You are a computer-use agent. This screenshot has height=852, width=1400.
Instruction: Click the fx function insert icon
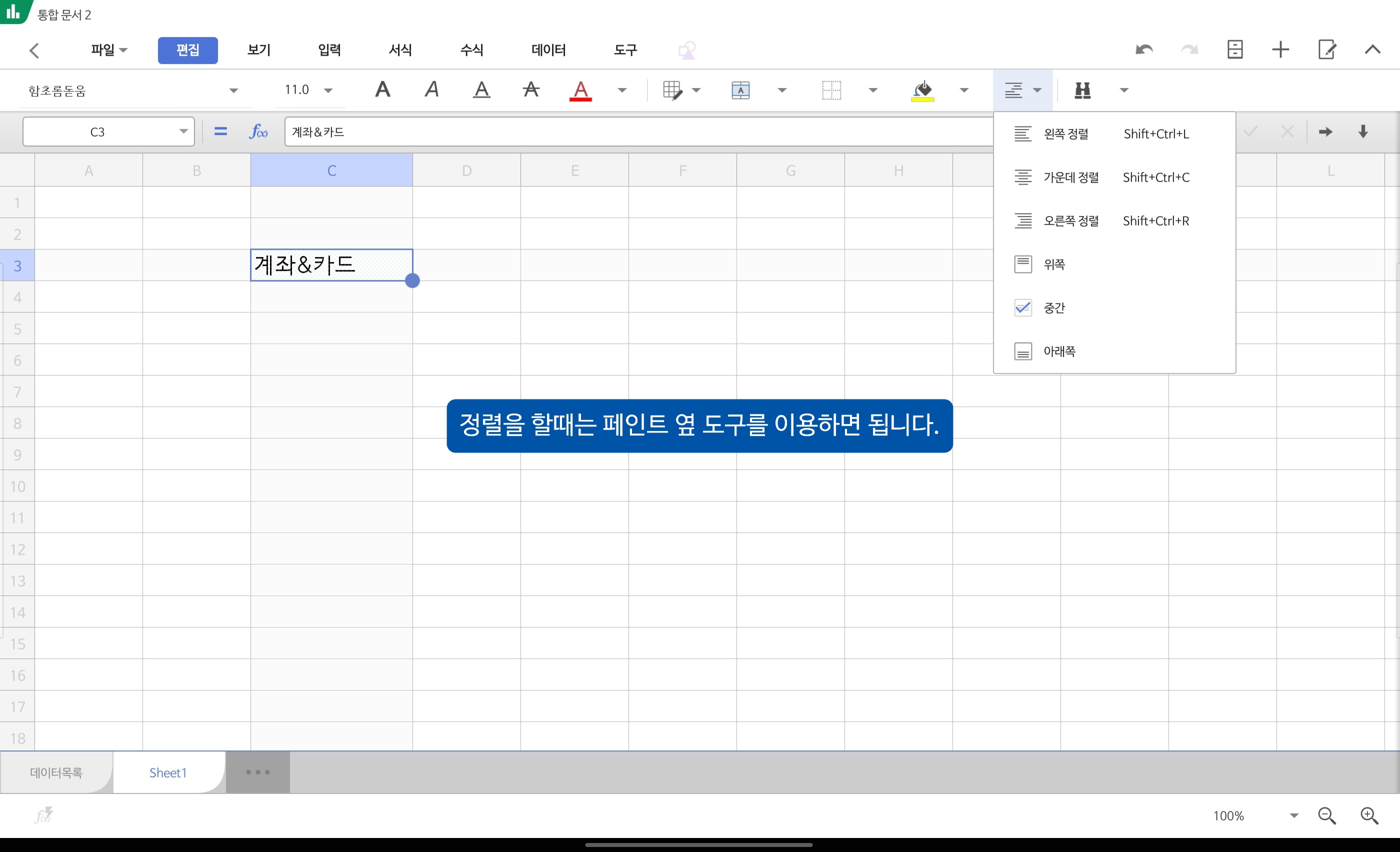pyautogui.click(x=258, y=132)
